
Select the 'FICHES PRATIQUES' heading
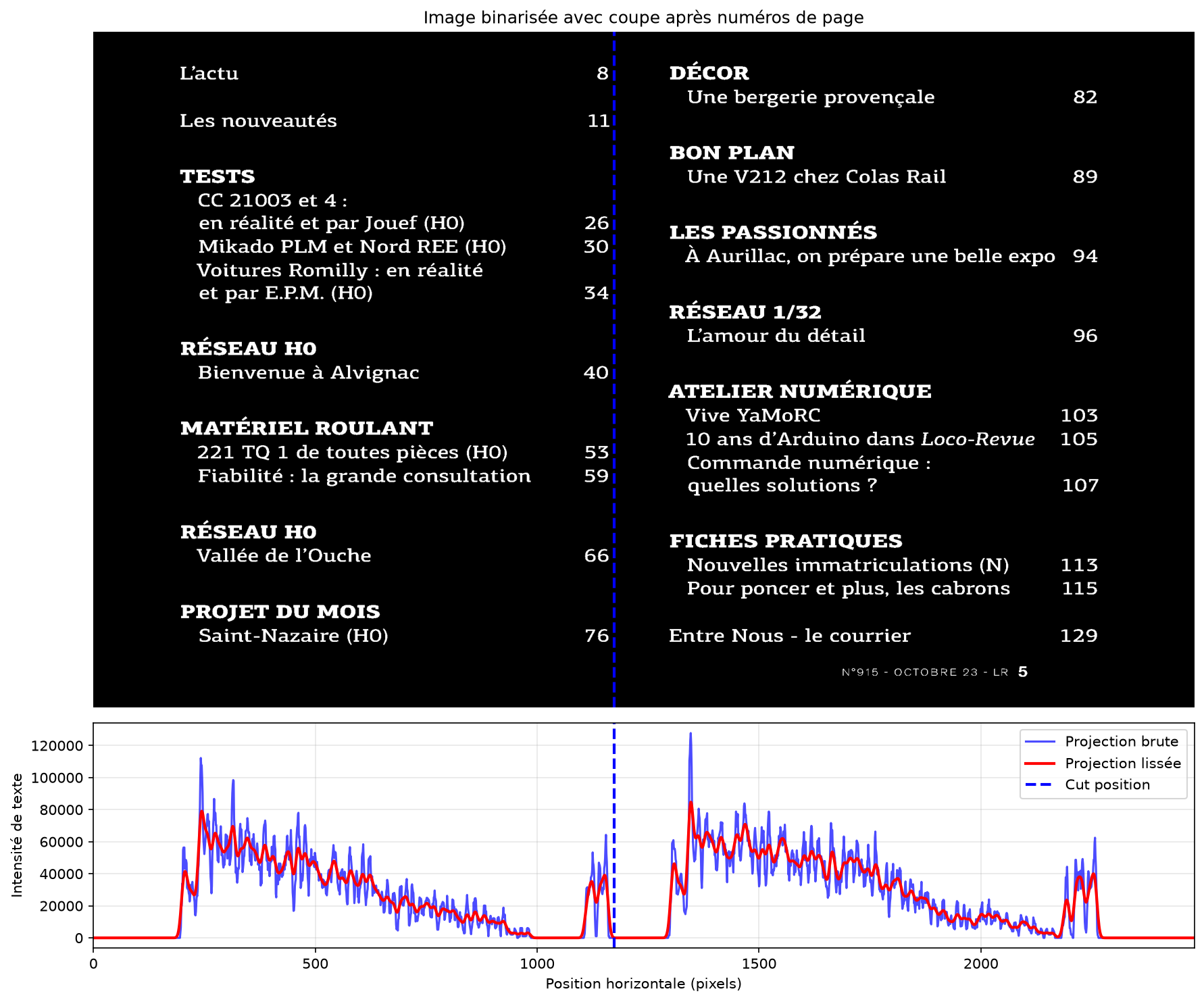coord(786,541)
